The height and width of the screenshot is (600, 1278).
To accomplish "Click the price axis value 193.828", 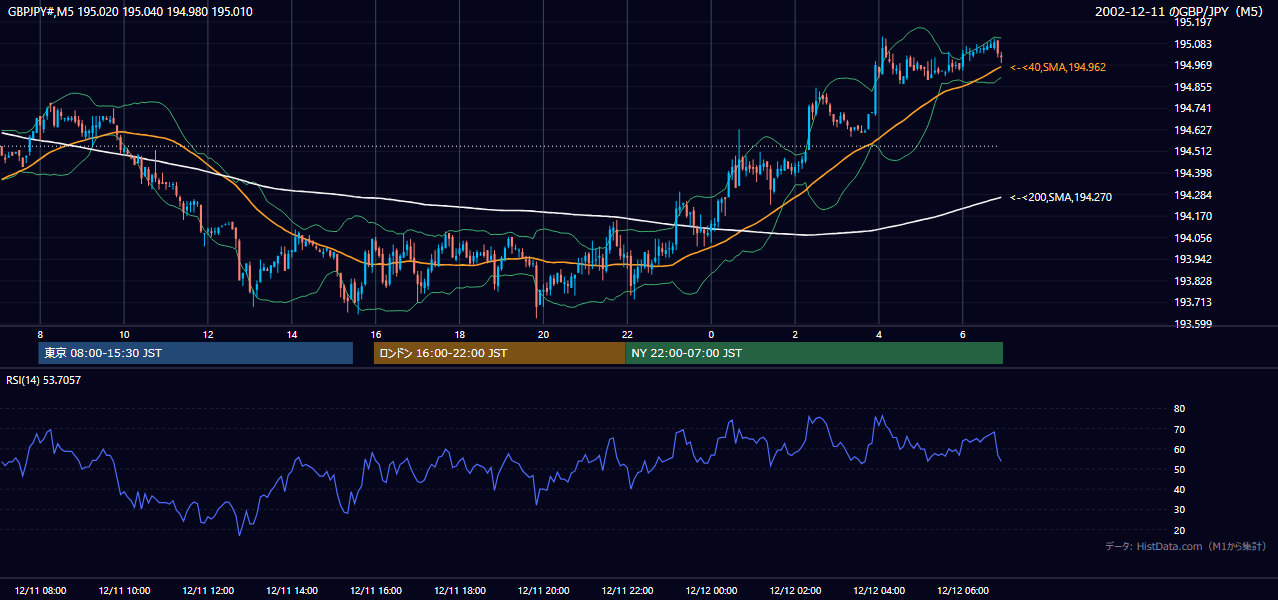I will pyautogui.click(x=1192, y=281).
